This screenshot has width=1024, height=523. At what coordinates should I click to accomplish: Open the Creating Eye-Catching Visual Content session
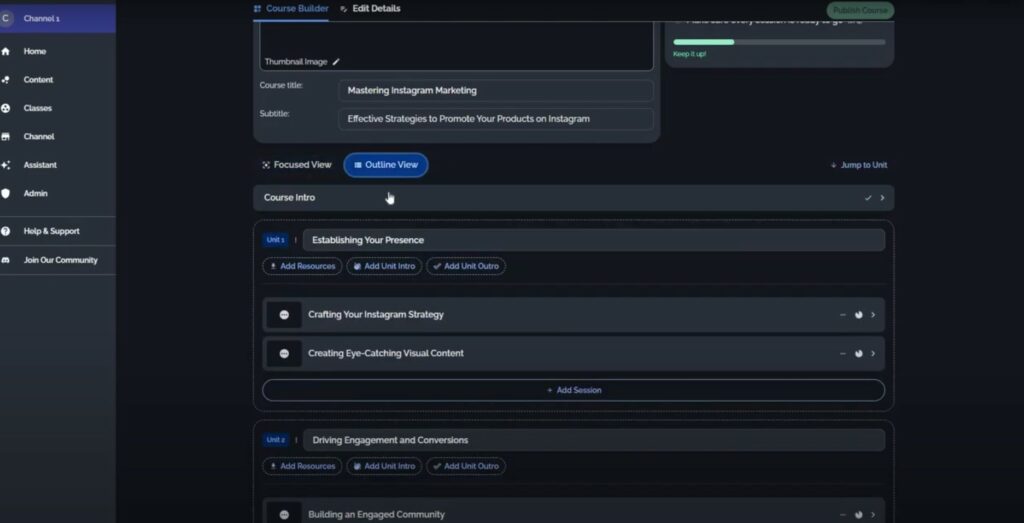[573, 353]
